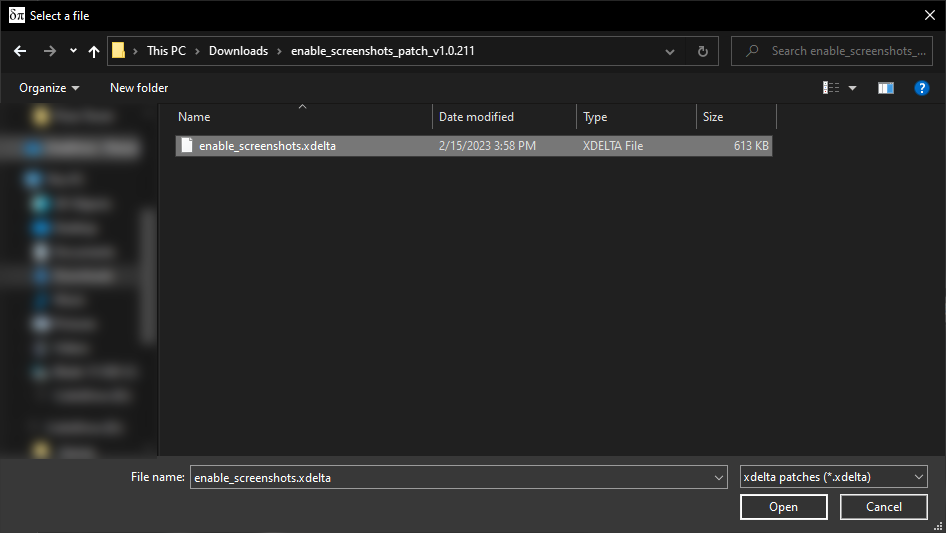Click the Refresh folder icon

click(x=702, y=51)
